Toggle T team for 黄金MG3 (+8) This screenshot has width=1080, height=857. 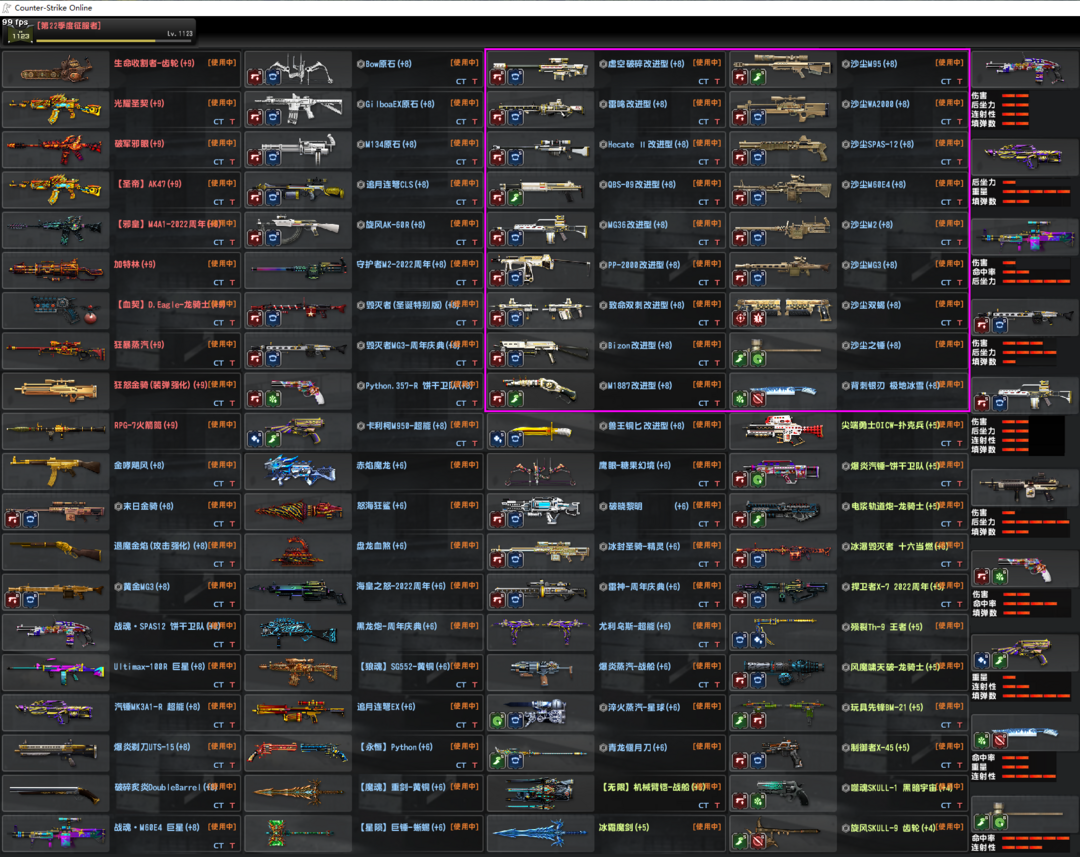click(232, 604)
